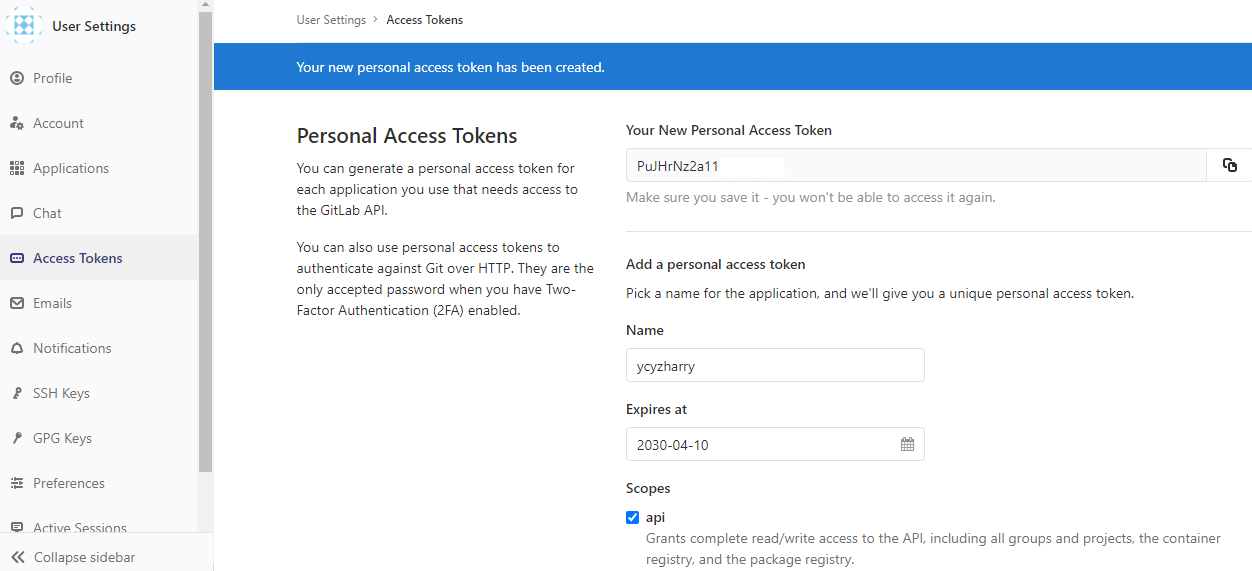
Task: Click the User Settings avatar logo
Action: pyautogui.click(x=25, y=25)
